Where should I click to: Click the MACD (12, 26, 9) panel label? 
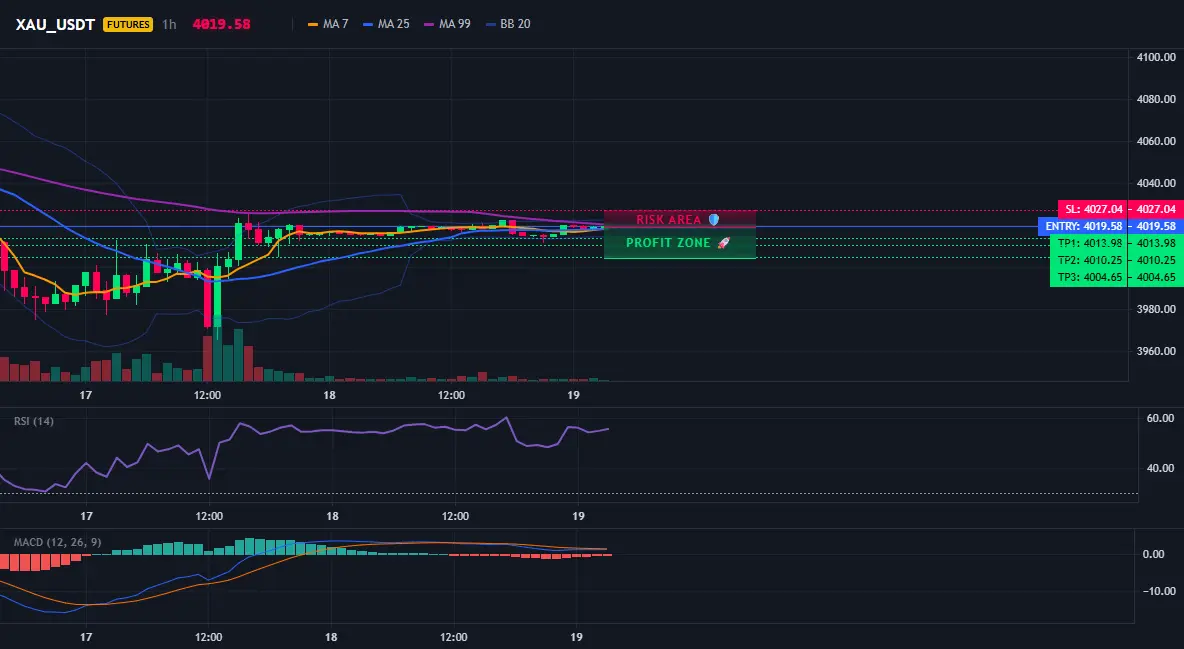tap(57, 542)
